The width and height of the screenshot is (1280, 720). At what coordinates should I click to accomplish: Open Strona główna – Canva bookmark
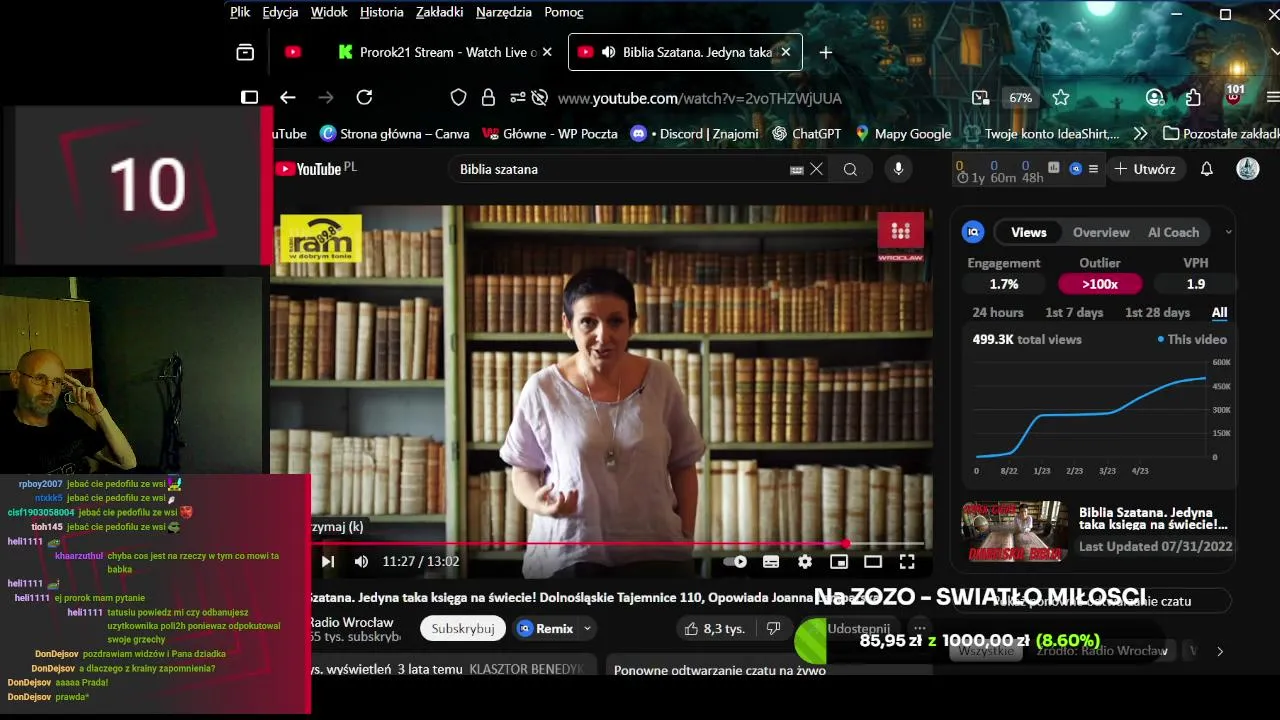395,133
